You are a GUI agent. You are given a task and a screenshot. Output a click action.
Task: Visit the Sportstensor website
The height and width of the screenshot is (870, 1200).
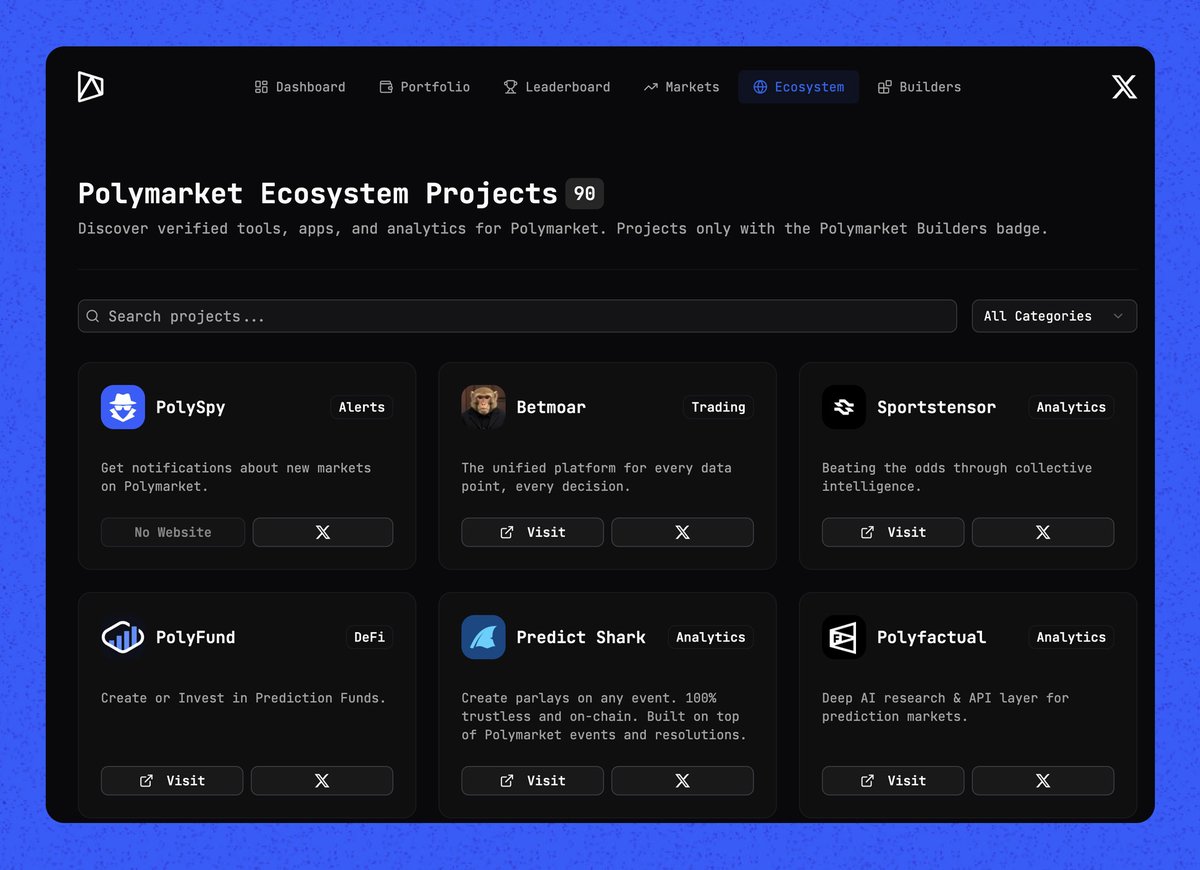(x=893, y=532)
